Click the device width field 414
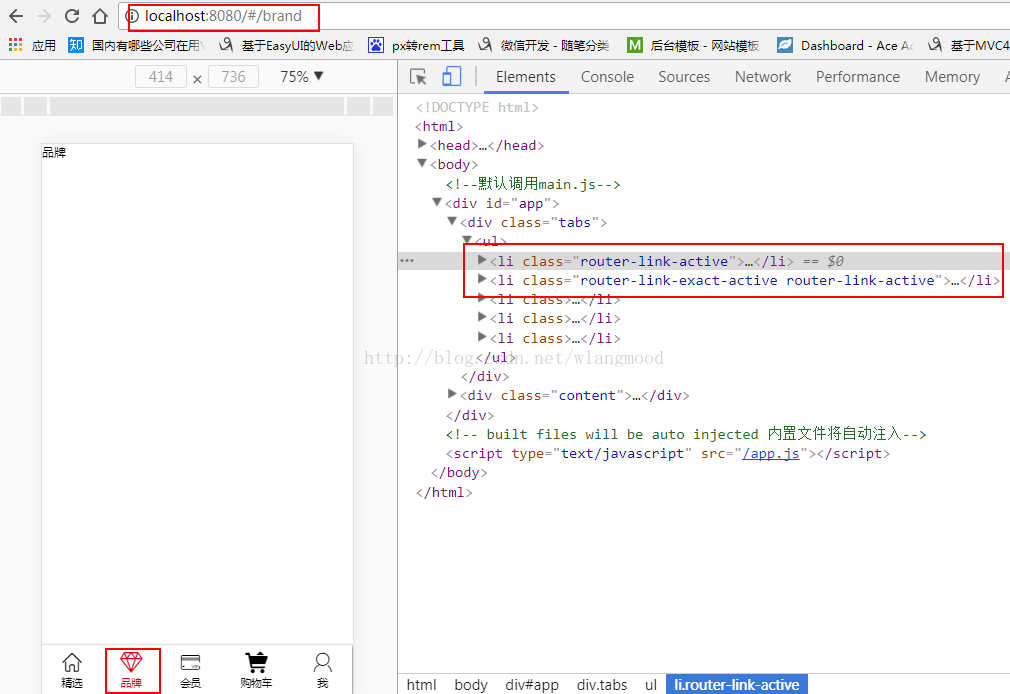Screen dimensions: 1010x694 [161, 77]
